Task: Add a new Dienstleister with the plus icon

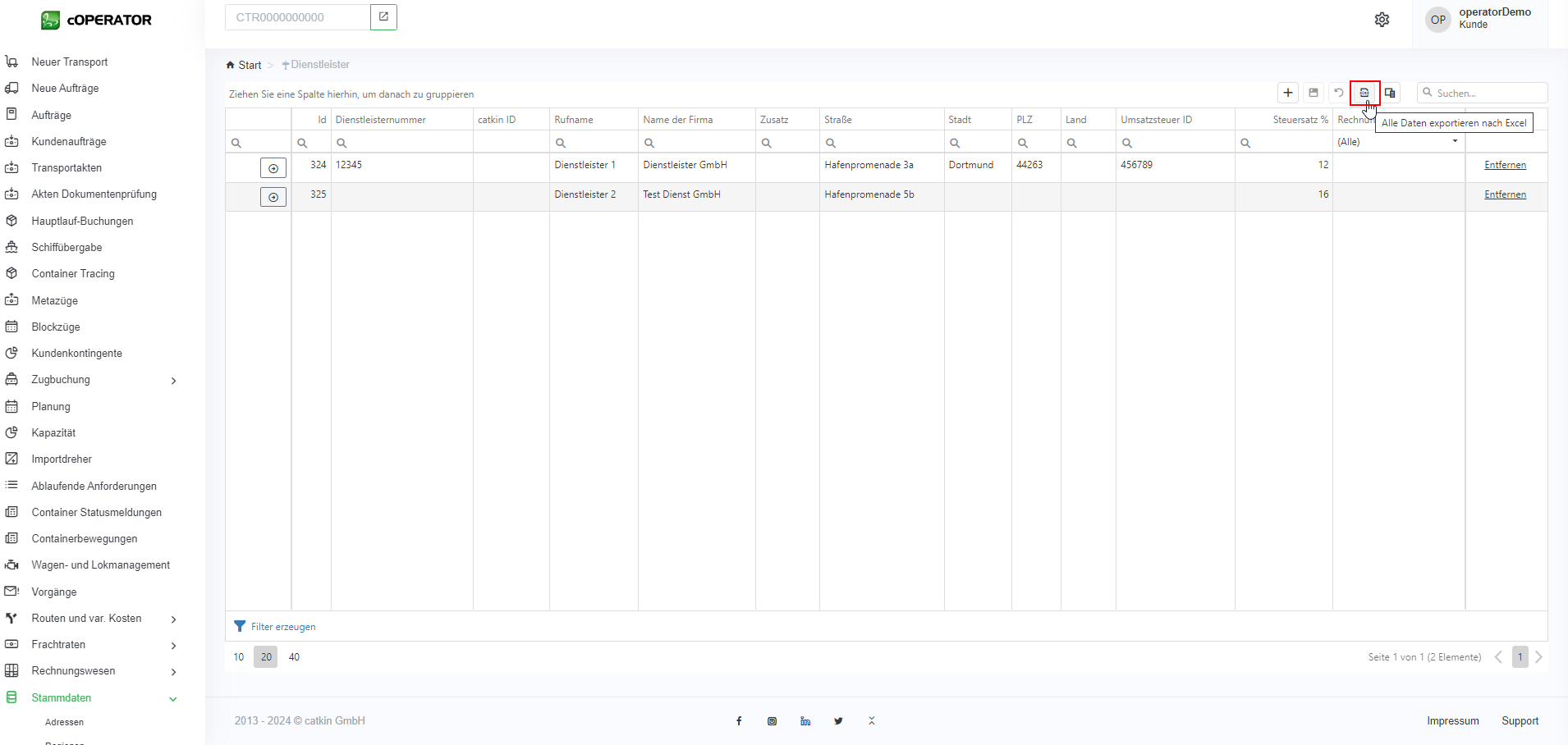Action: pos(1288,93)
